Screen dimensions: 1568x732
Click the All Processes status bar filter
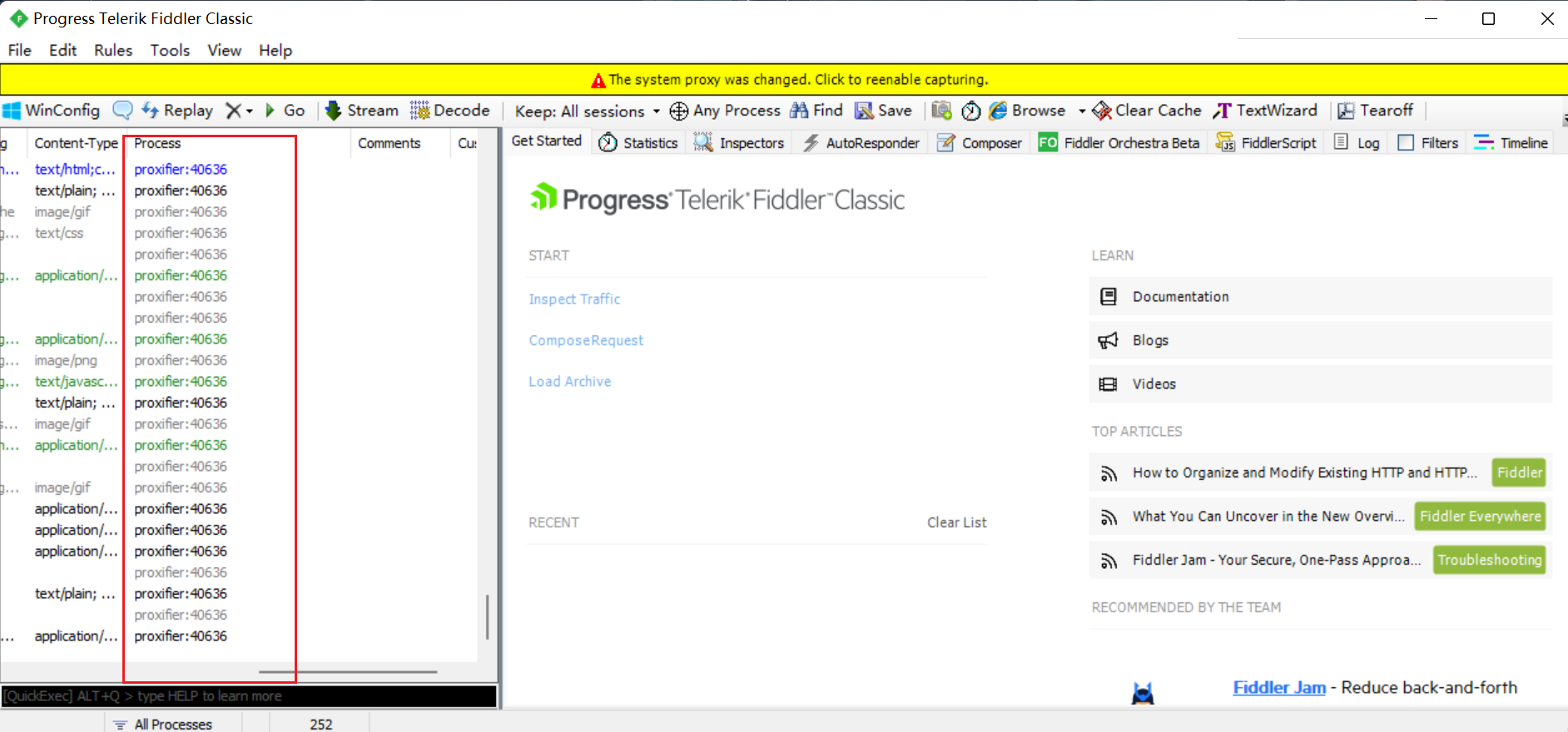164,725
